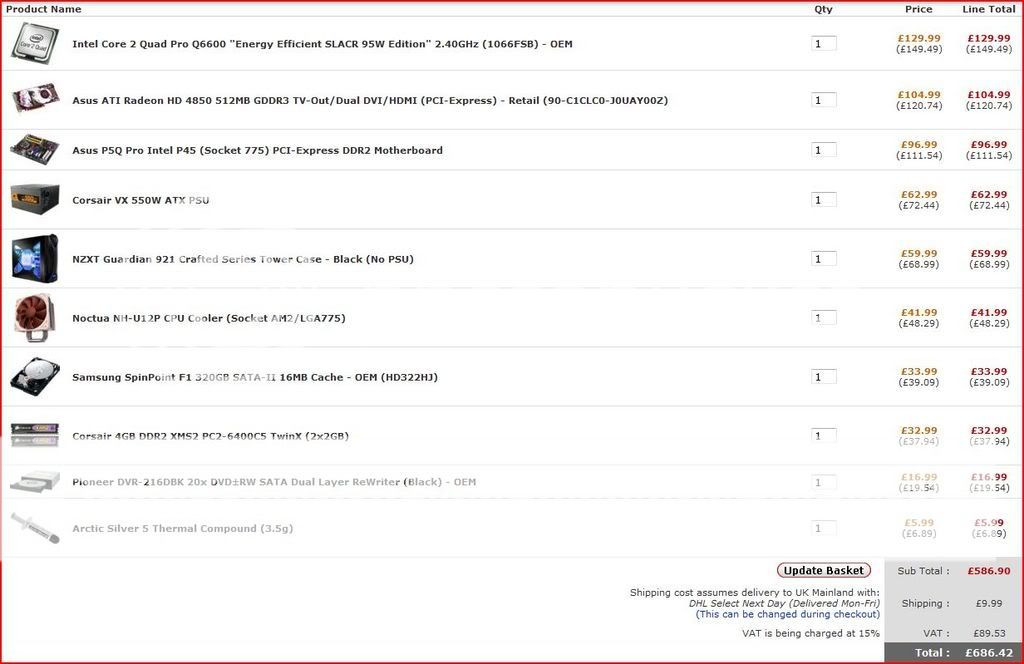This screenshot has width=1024, height=664.
Task: Click the quantity field for Arctic Silver 5
Action: (824, 528)
